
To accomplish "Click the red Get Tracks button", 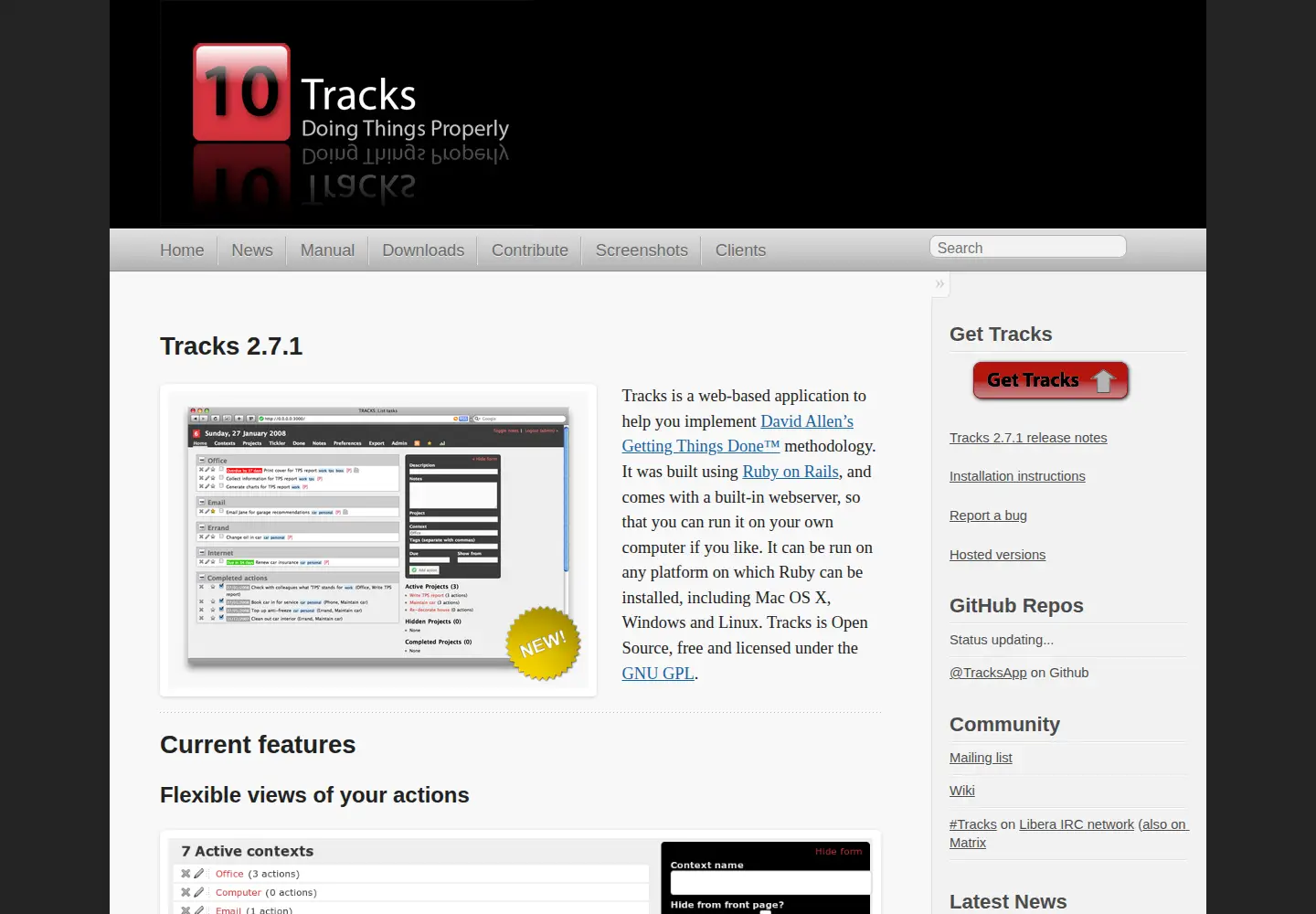I will point(1051,380).
